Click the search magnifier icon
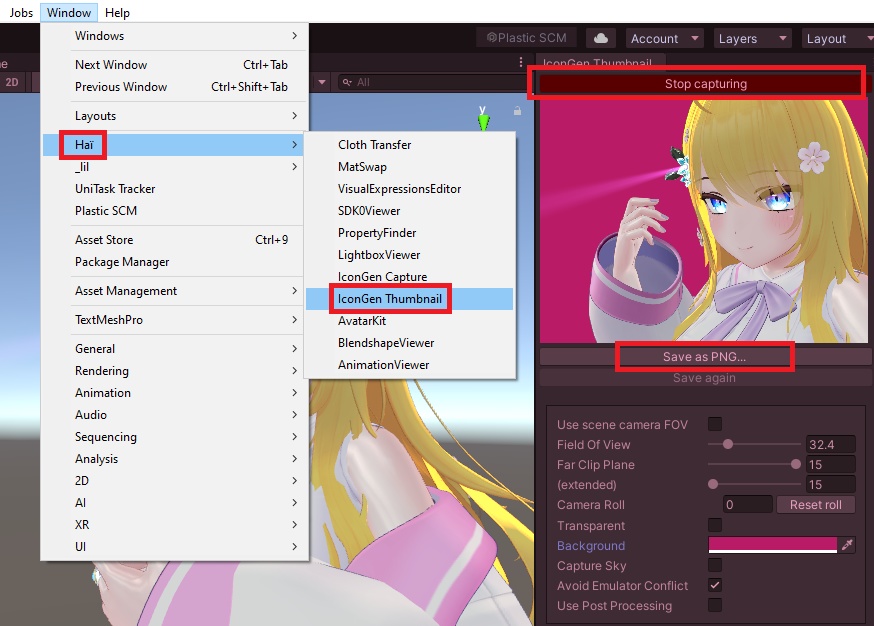The height and width of the screenshot is (626, 874). click(347, 82)
